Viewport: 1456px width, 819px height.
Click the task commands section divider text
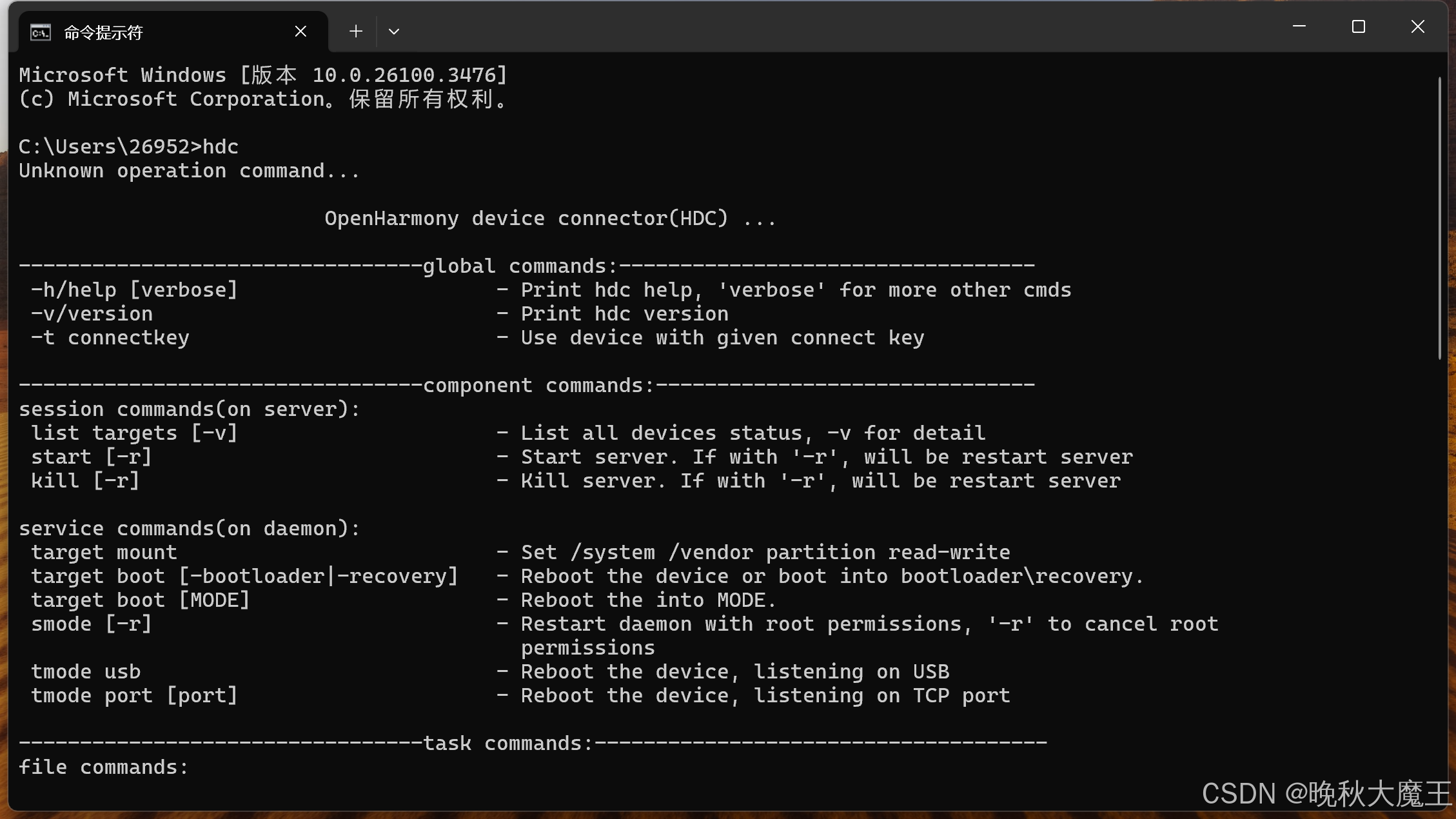(x=508, y=744)
